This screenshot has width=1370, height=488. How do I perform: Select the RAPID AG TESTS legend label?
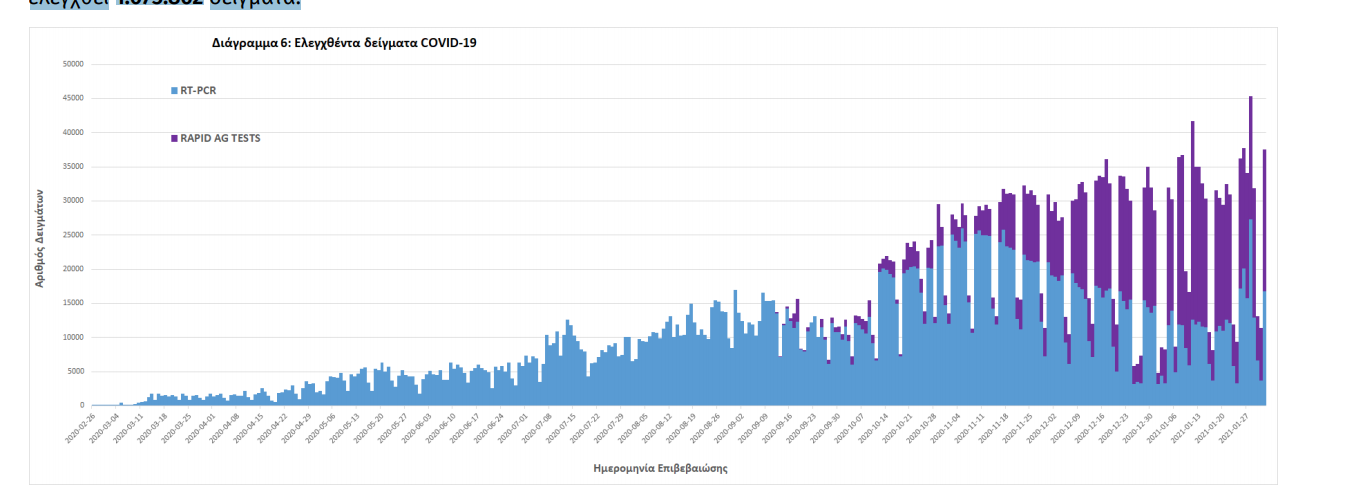pos(220,138)
